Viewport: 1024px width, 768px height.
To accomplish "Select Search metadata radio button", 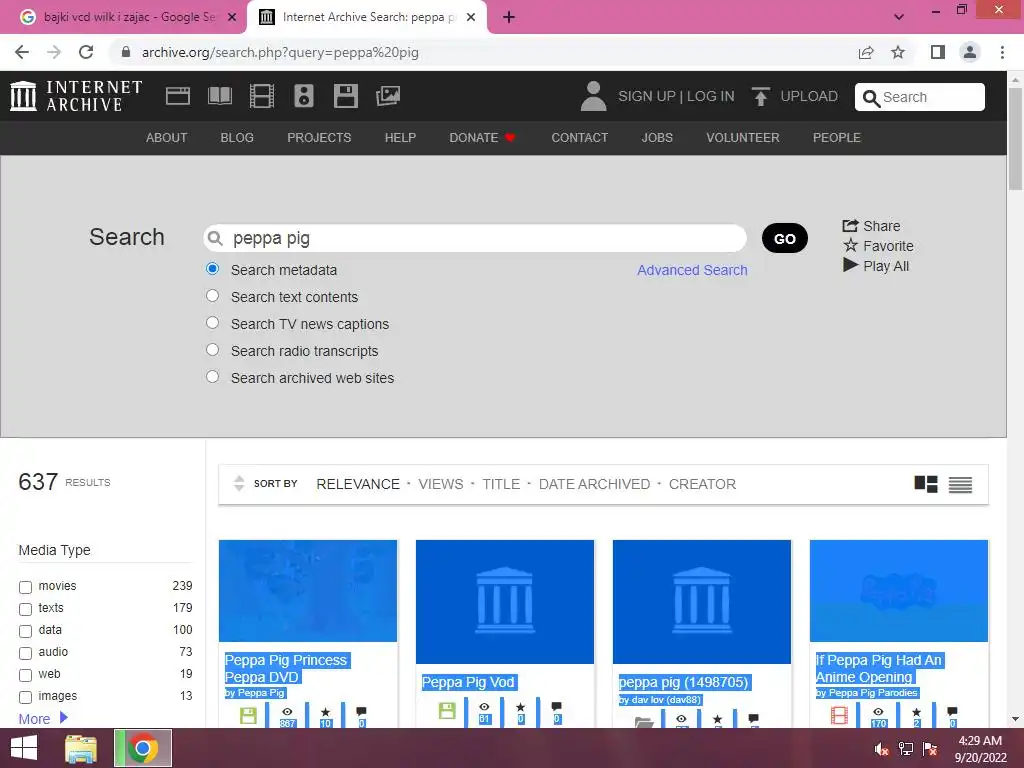I will pyautogui.click(x=212, y=268).
